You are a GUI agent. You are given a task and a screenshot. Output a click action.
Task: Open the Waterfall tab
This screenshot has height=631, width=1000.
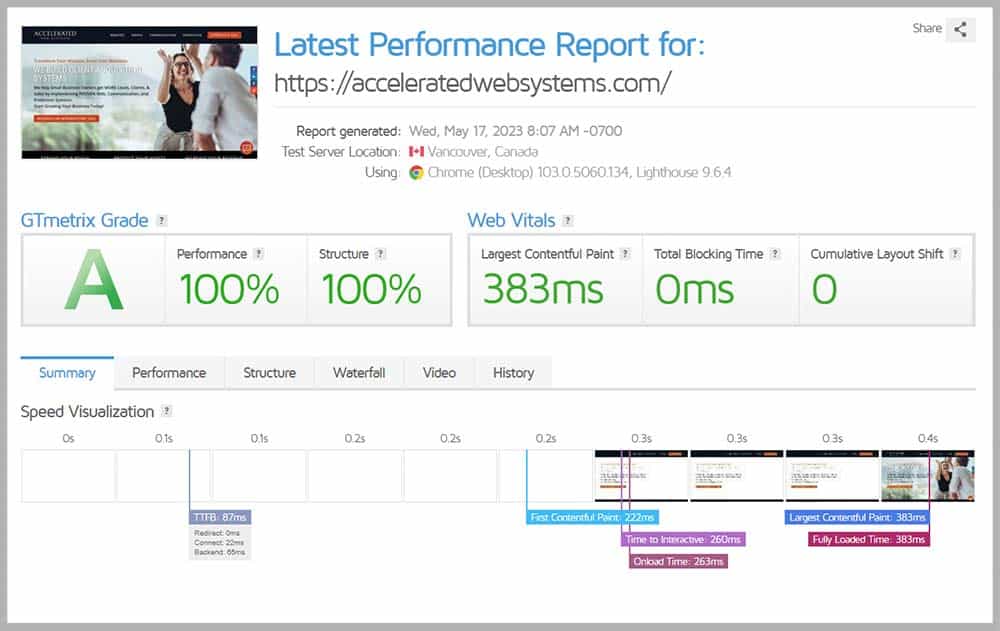(359, 373)
